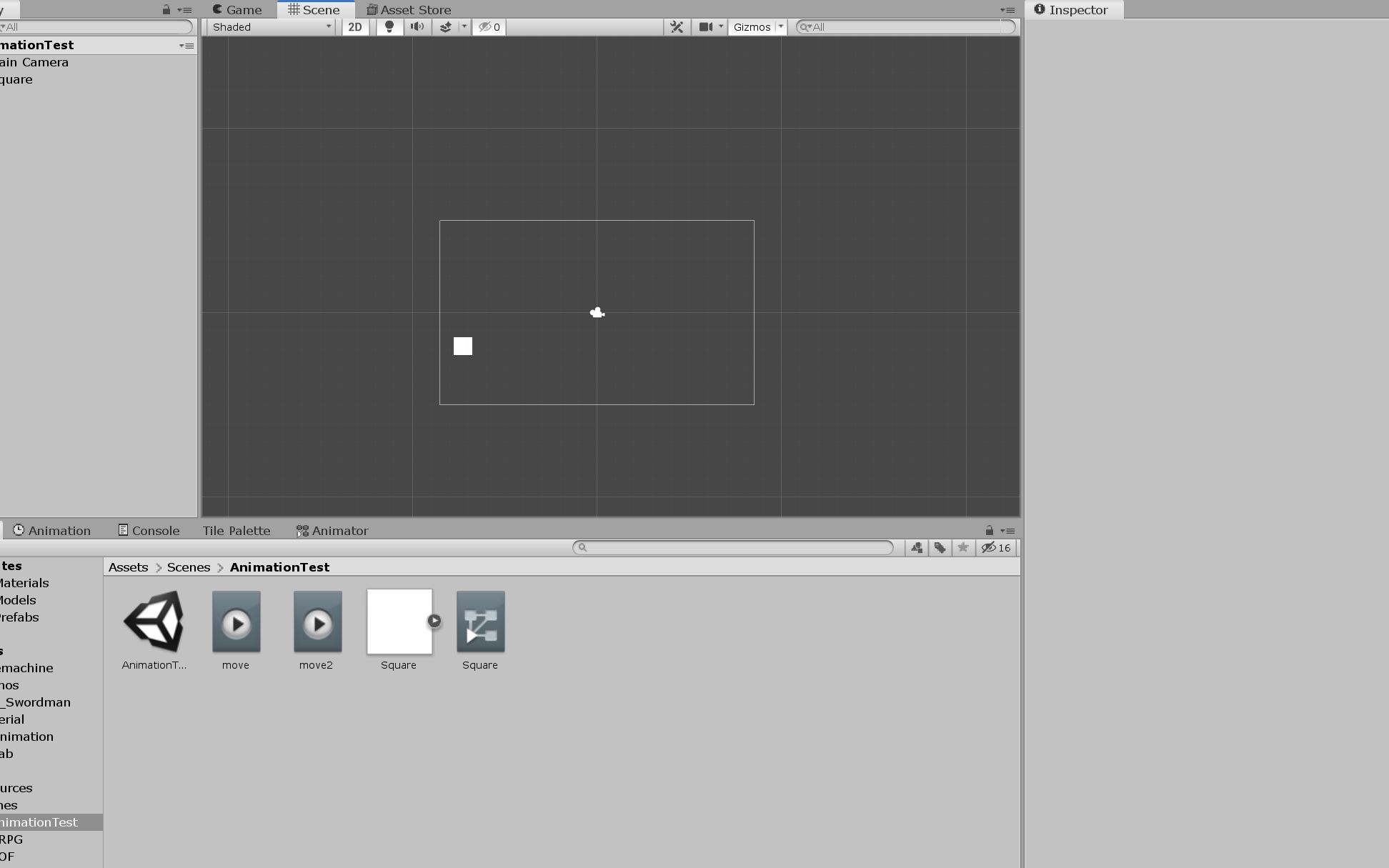This screenshot has width=1389, height=868.
Task: Toggle scene effects layers icon
Action: pyautogui.click(x=445, y=27)
